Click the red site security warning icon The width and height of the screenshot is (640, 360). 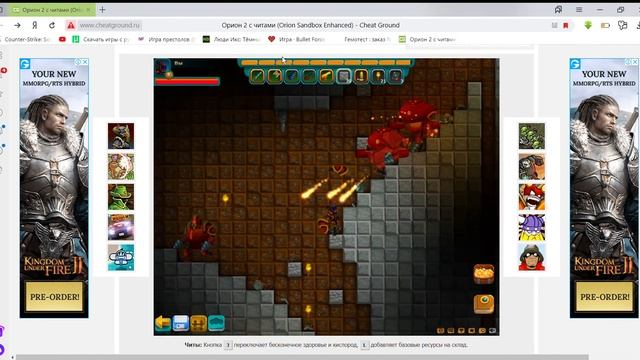(71, 25)
